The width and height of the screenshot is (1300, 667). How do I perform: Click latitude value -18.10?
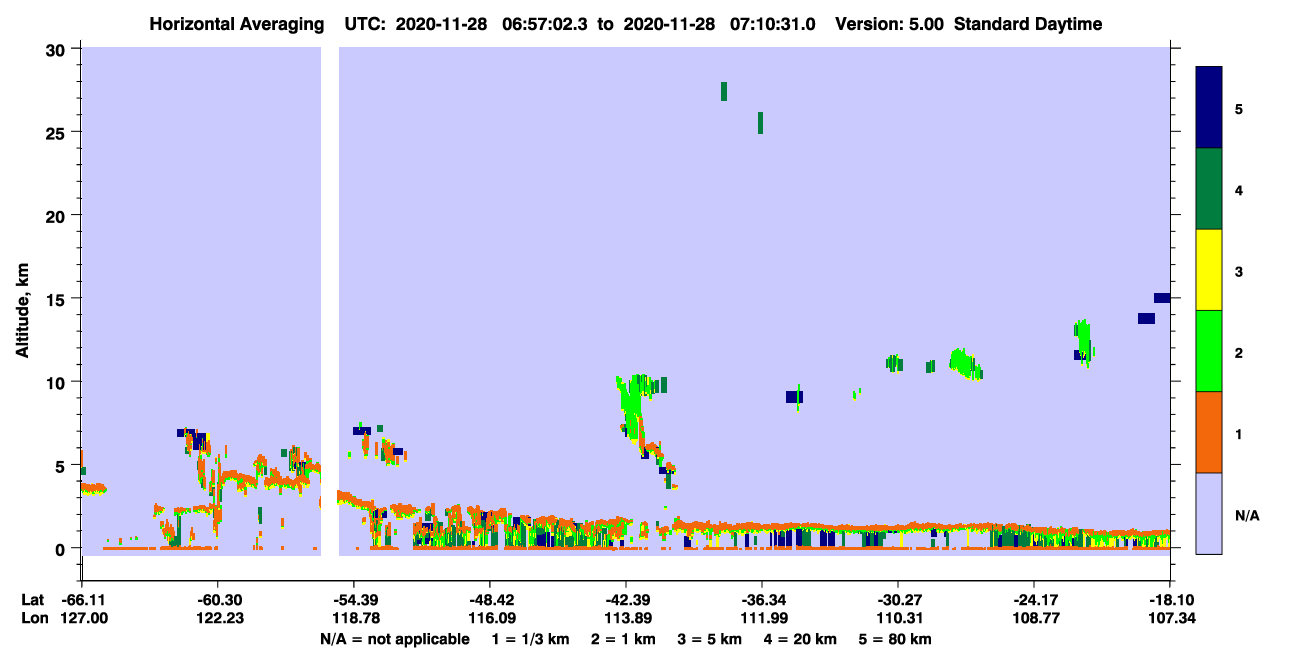(x=1170, y=599)
